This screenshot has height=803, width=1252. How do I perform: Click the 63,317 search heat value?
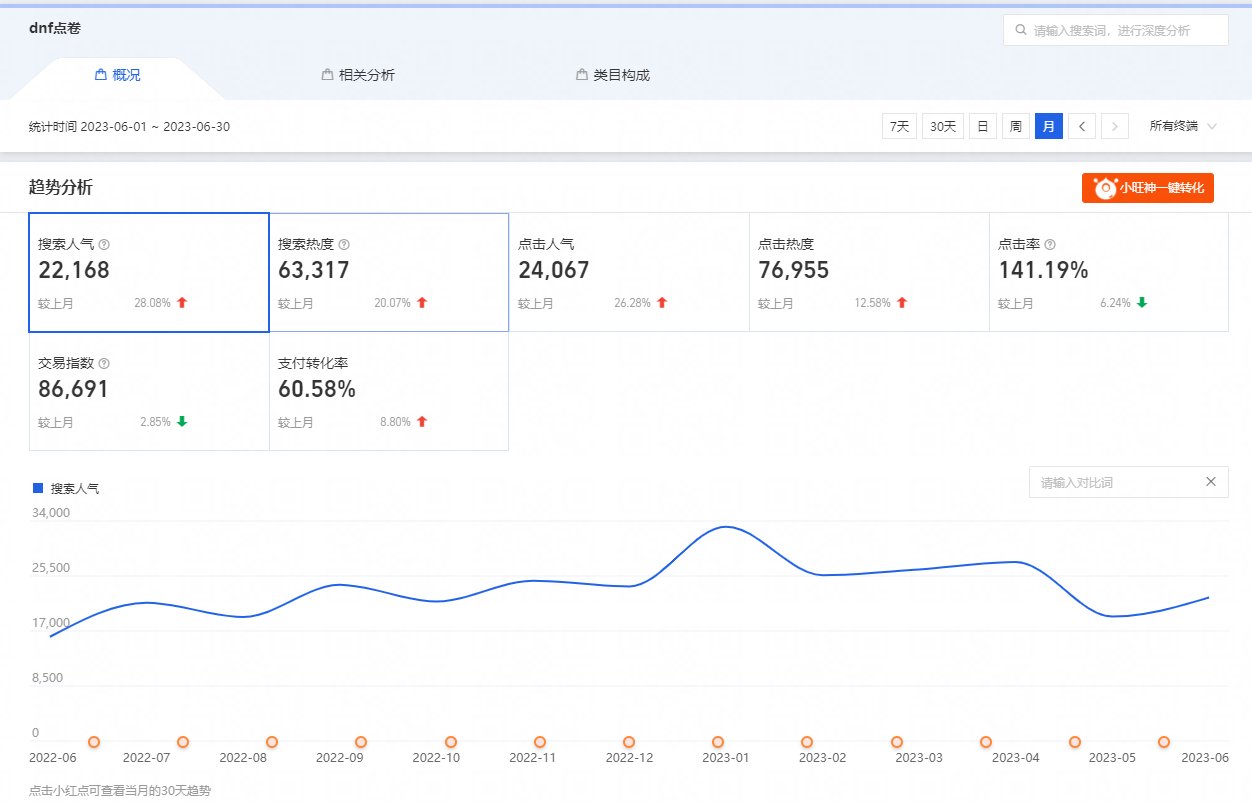point(314,270)
